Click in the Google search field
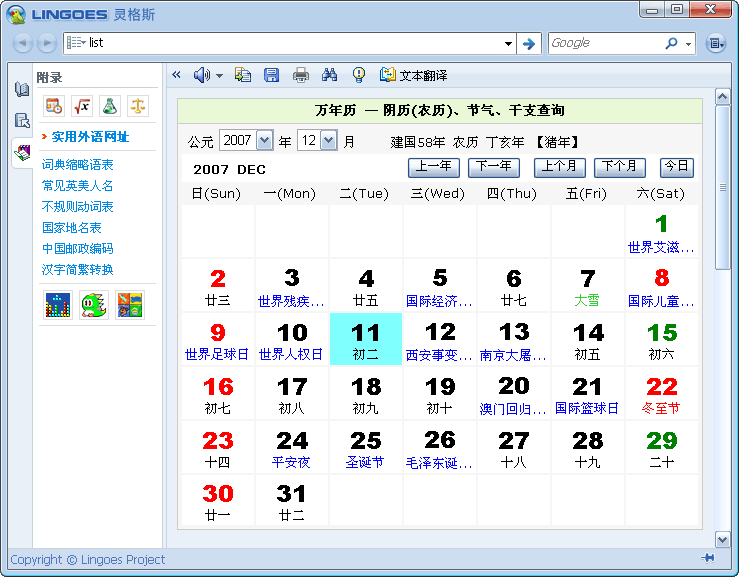739x577 pixels. coord(606,43)
